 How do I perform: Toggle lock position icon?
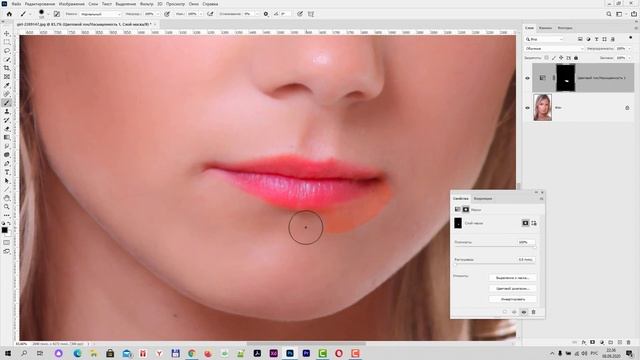point(561,58)
